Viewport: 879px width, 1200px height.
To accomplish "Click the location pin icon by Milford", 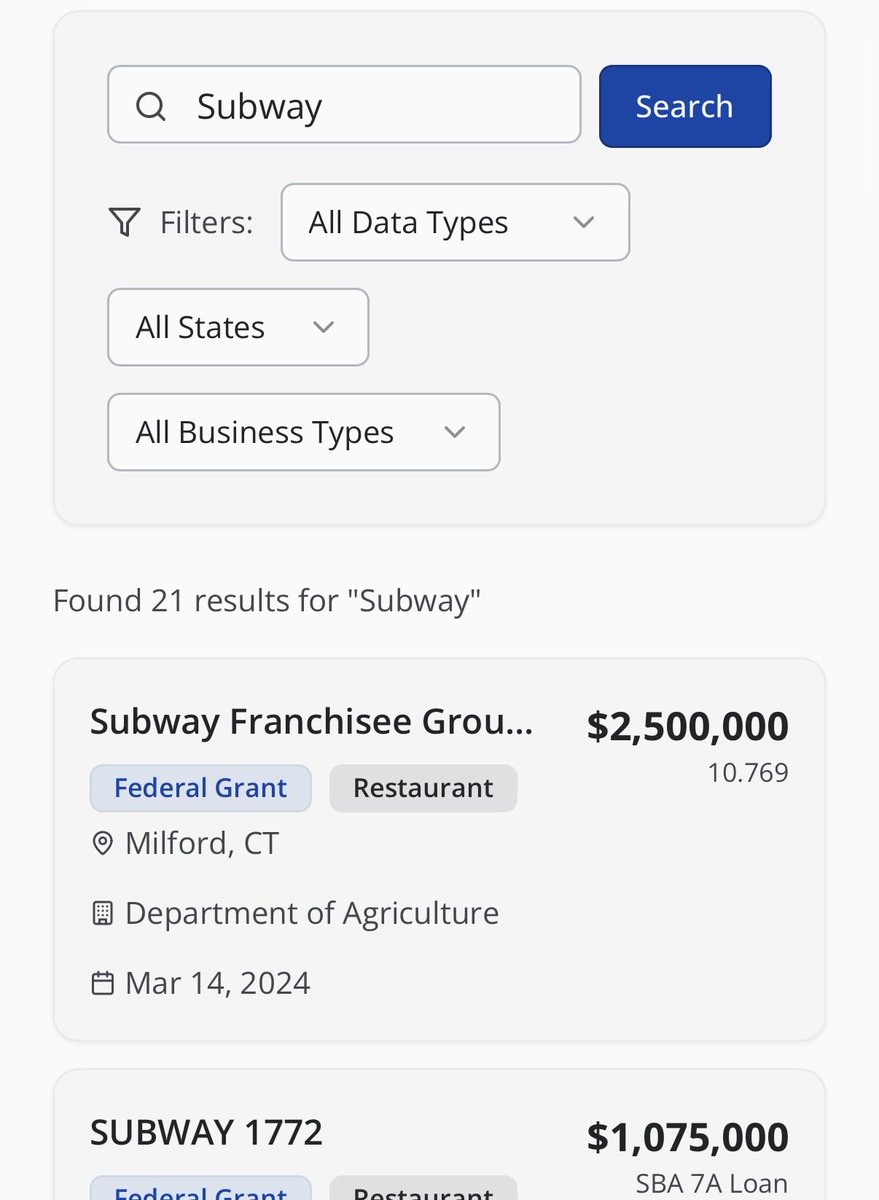I will click(102, 844).
